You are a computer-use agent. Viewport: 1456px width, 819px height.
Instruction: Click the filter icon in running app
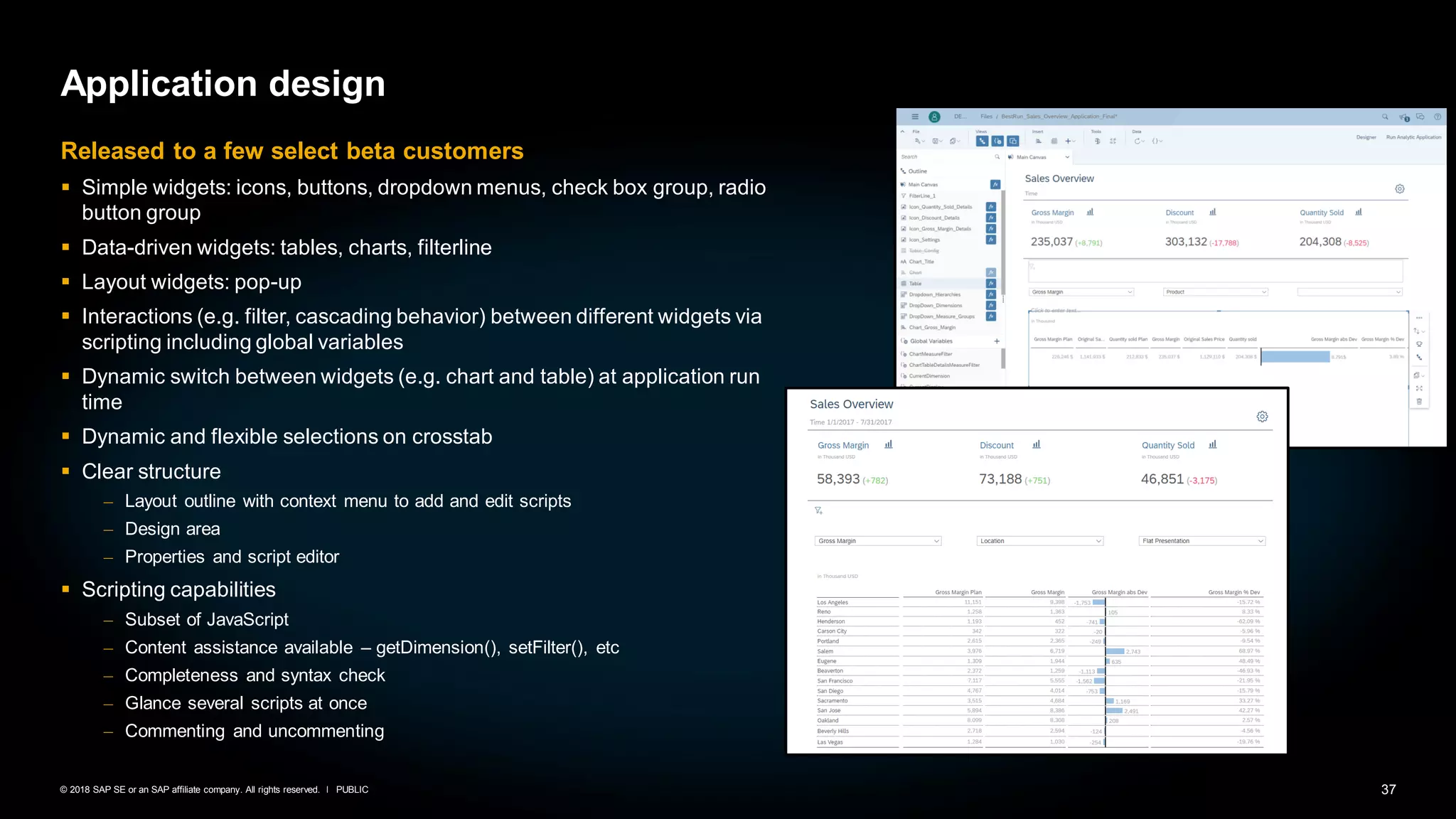818,510
